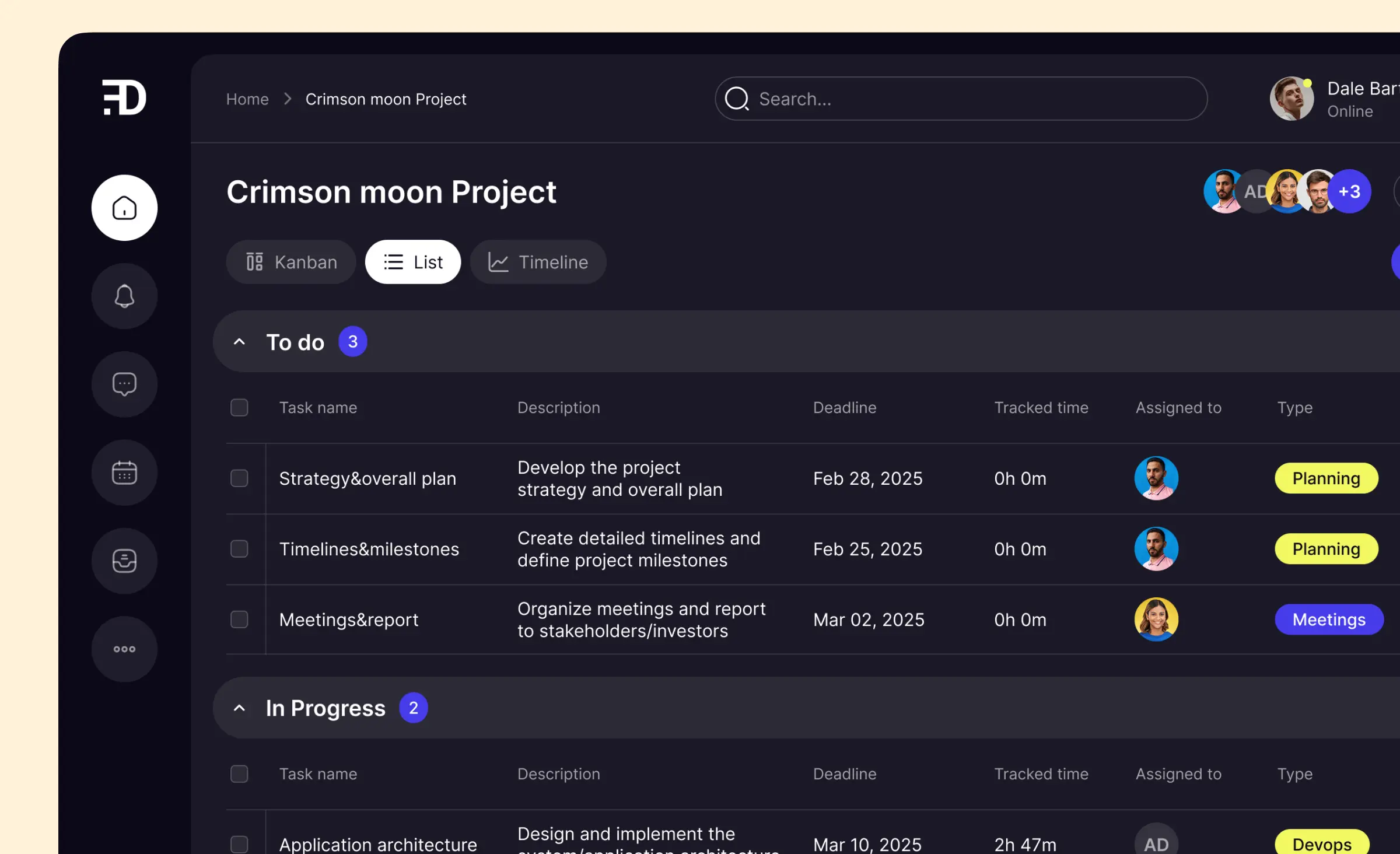Check the Meetings&report task checkbox

pyautogui.click(x=239, y=619)
